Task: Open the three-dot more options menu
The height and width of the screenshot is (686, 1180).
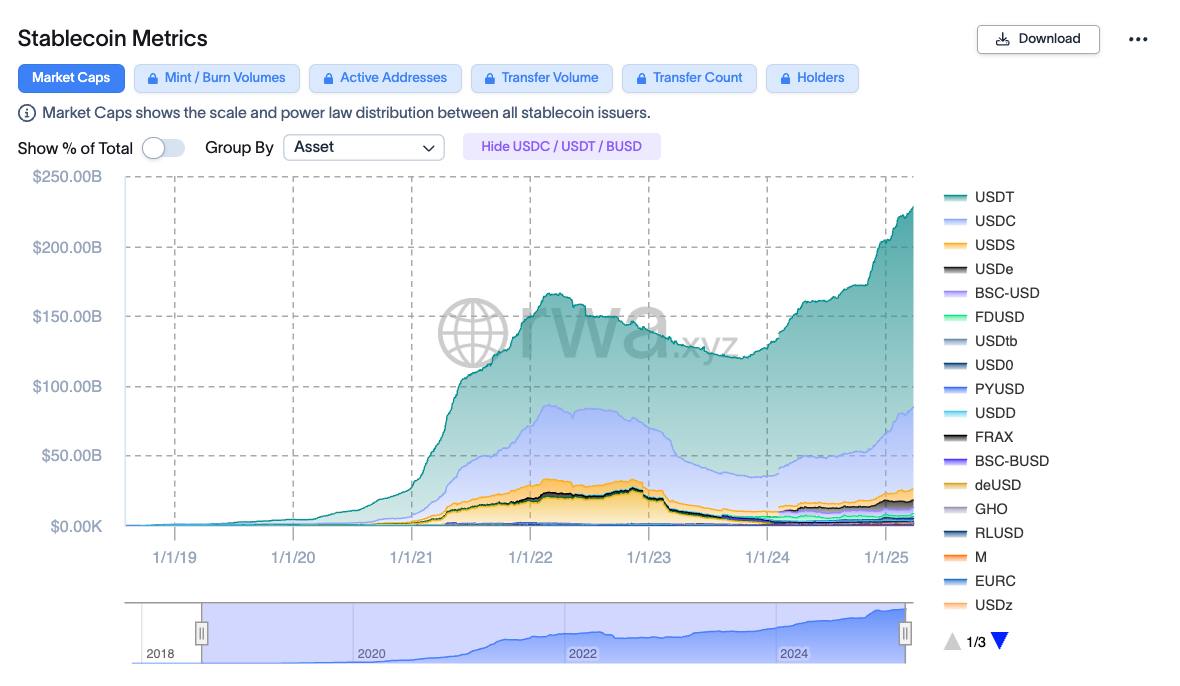Action: [1138, 39]
